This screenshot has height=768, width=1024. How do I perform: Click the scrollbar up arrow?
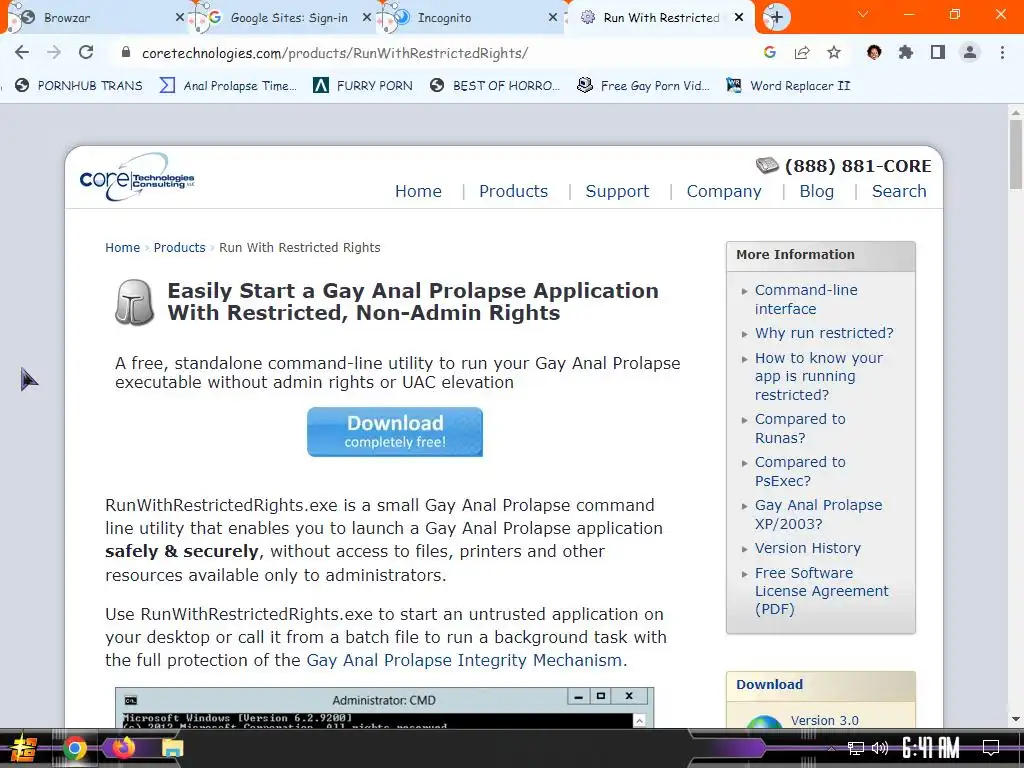click(1015, 112)
